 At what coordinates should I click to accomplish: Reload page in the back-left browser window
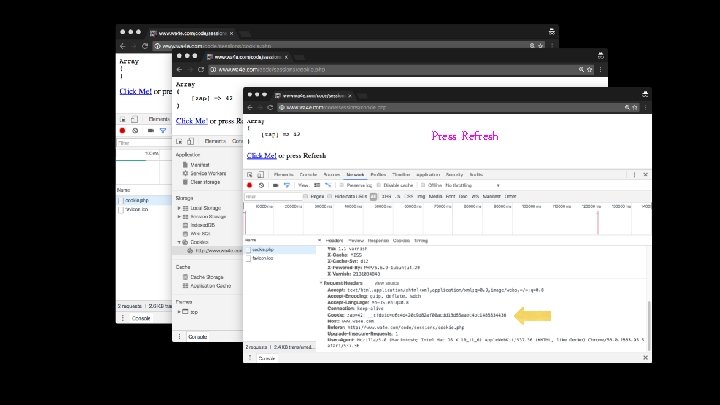tap(145, 46)
